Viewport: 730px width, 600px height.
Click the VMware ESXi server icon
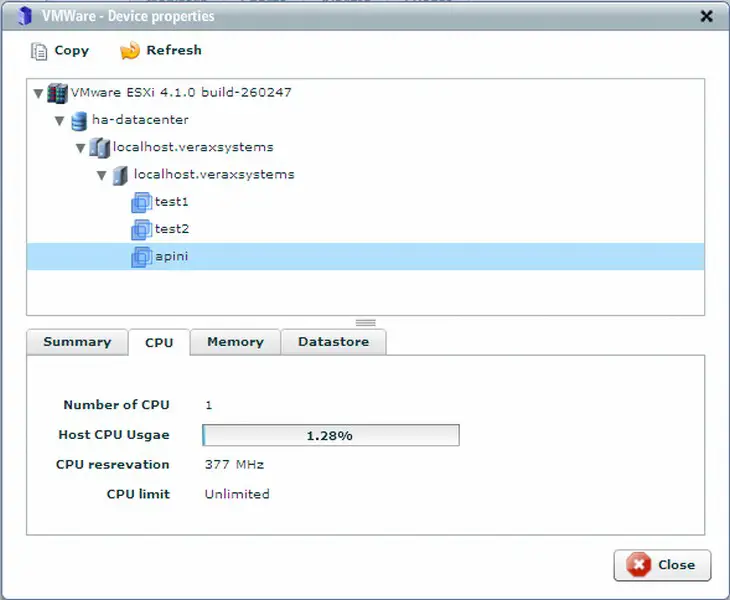[58, 93]
